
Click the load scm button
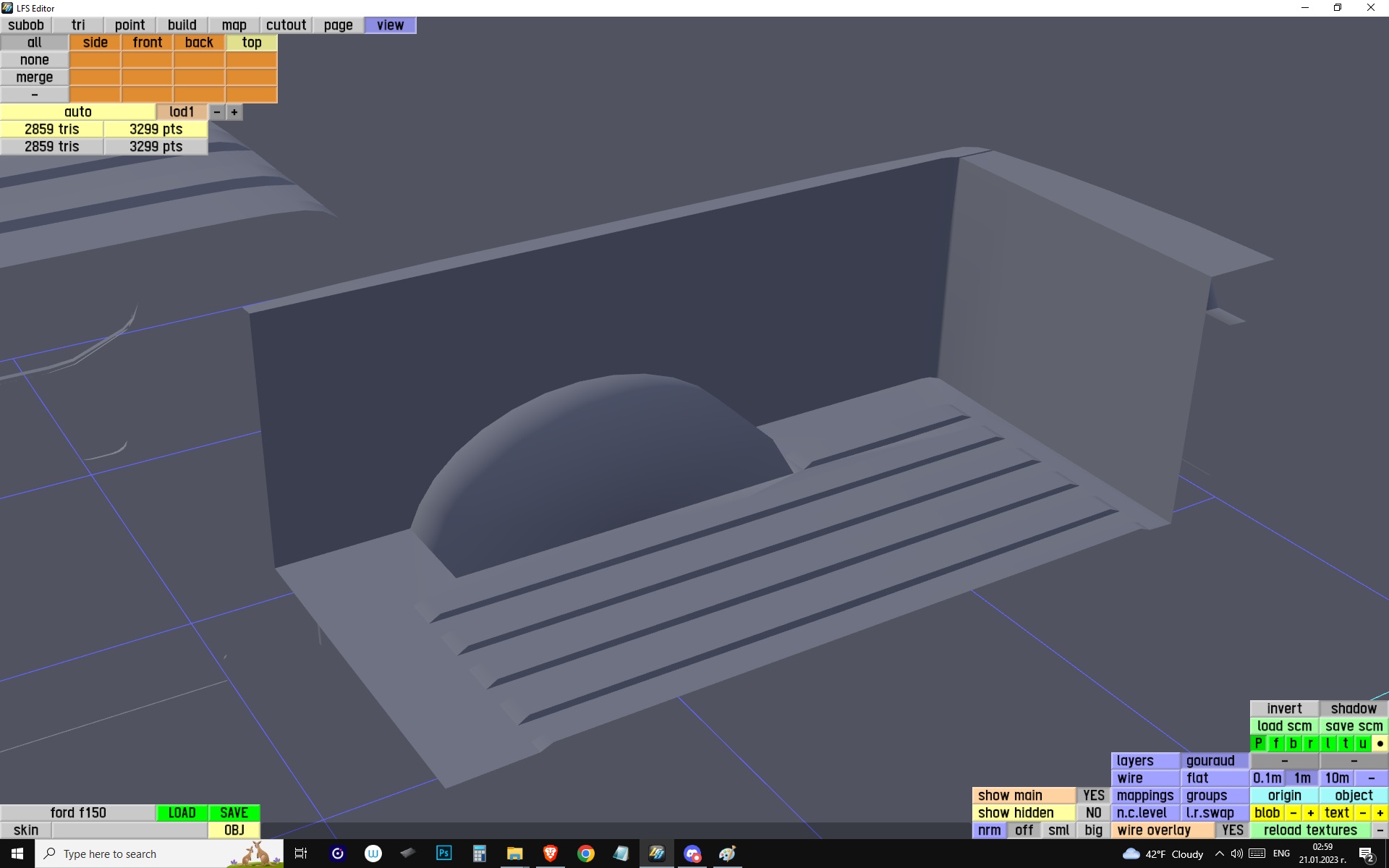pos(1284,726)
